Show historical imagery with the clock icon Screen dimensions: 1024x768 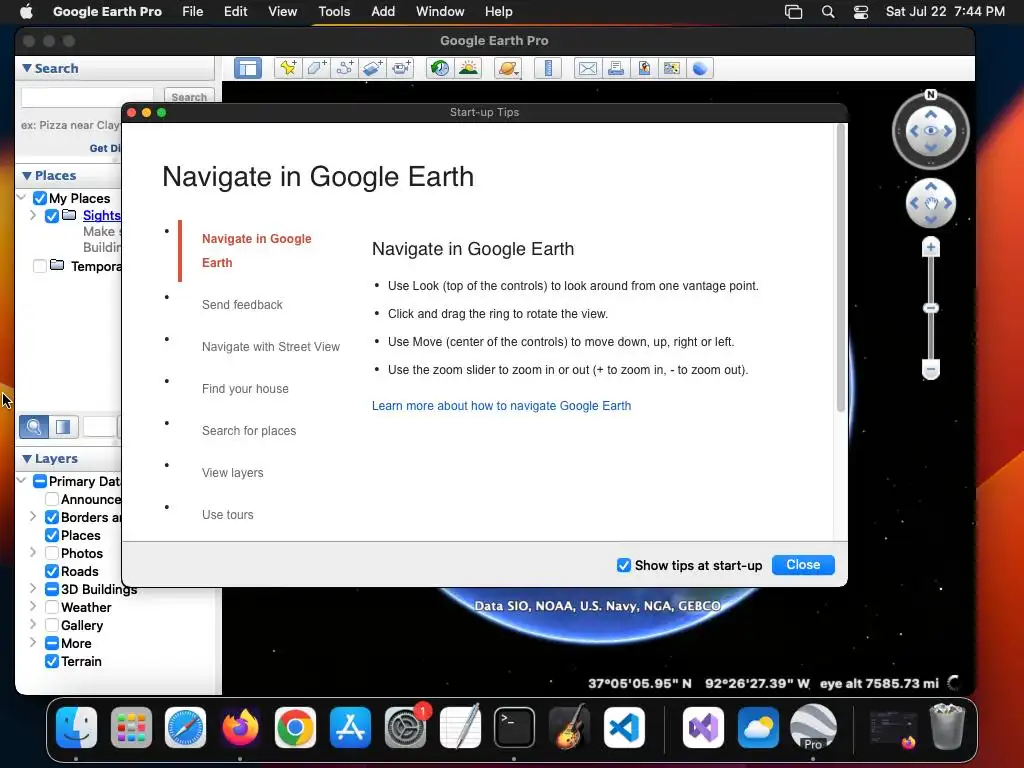(x=440, y=68)
